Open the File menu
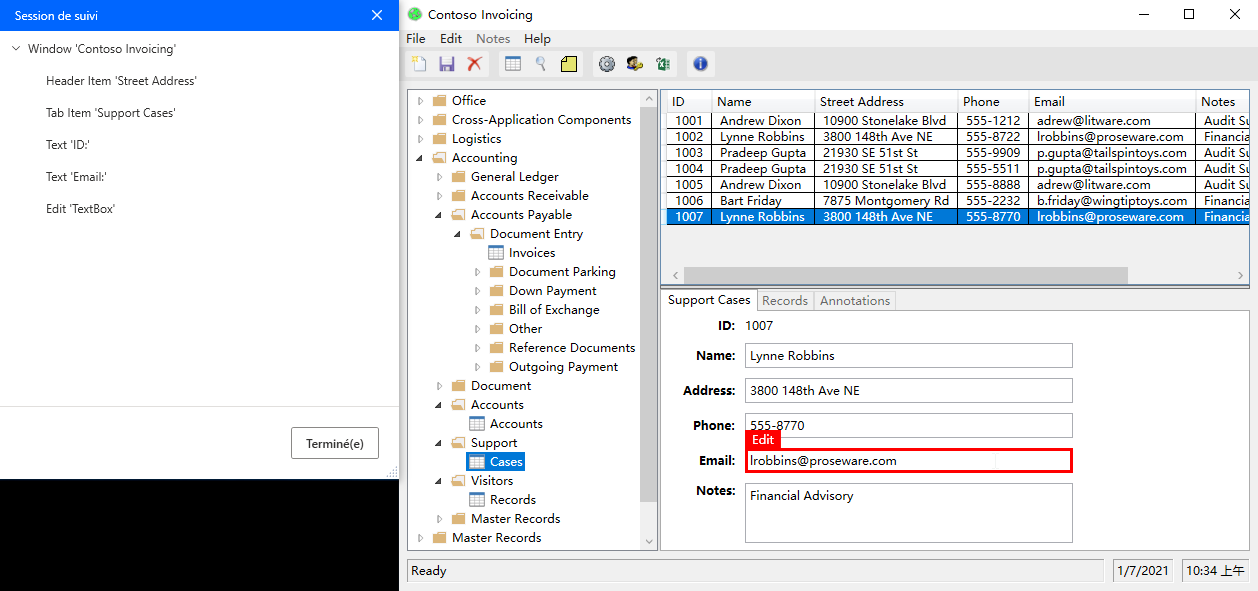 point(416,39)
